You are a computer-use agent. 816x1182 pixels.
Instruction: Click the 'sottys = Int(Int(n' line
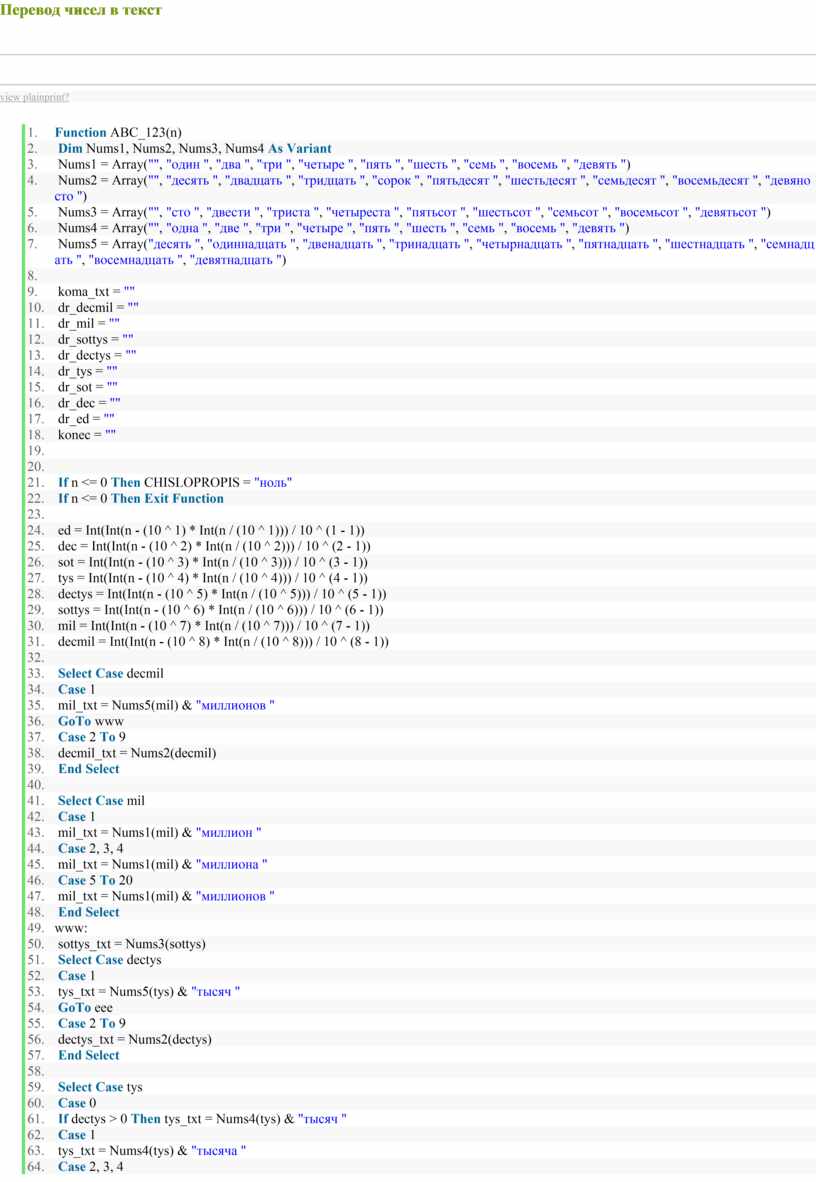tap(221, 610)
